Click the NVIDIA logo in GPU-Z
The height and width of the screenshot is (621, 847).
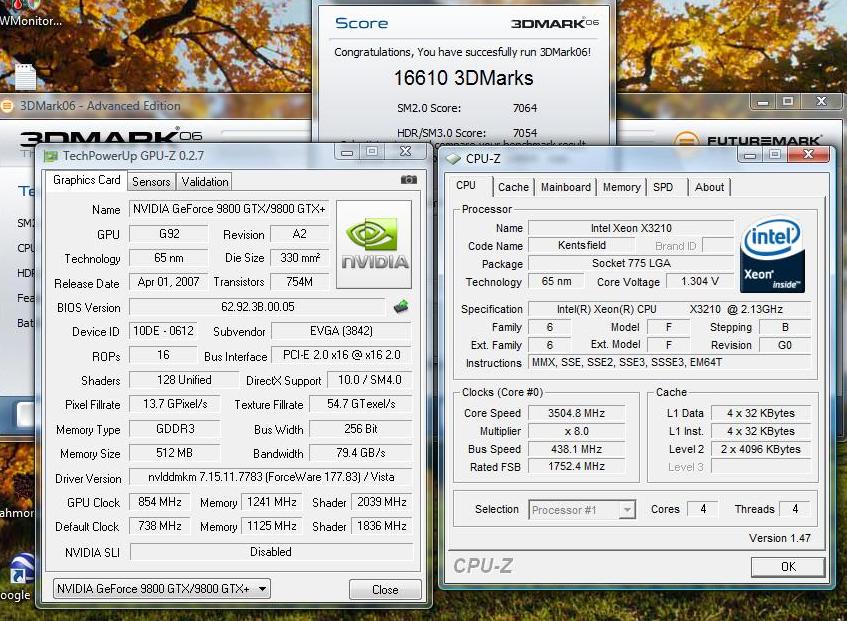tap(374, 245)
